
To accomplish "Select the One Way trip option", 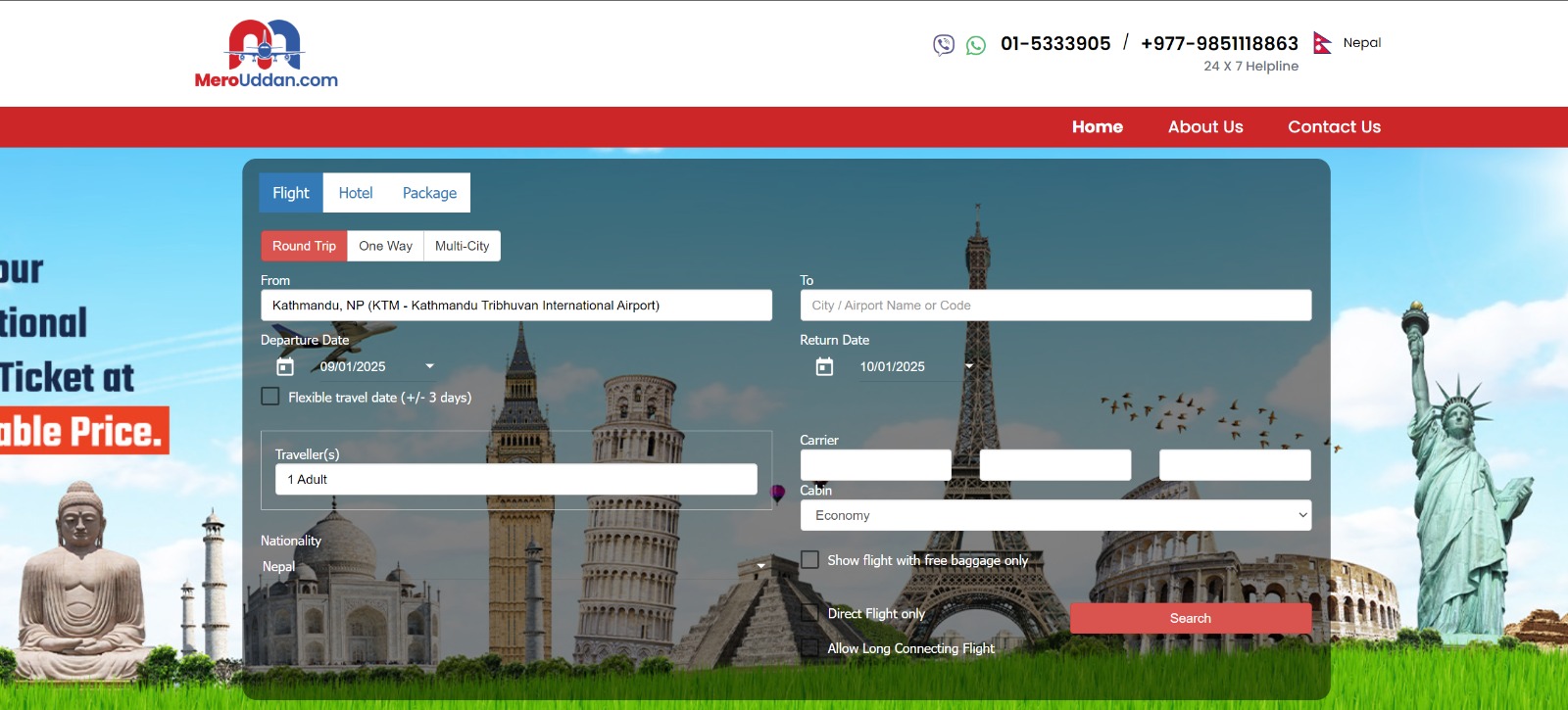I will pos(385,246).
